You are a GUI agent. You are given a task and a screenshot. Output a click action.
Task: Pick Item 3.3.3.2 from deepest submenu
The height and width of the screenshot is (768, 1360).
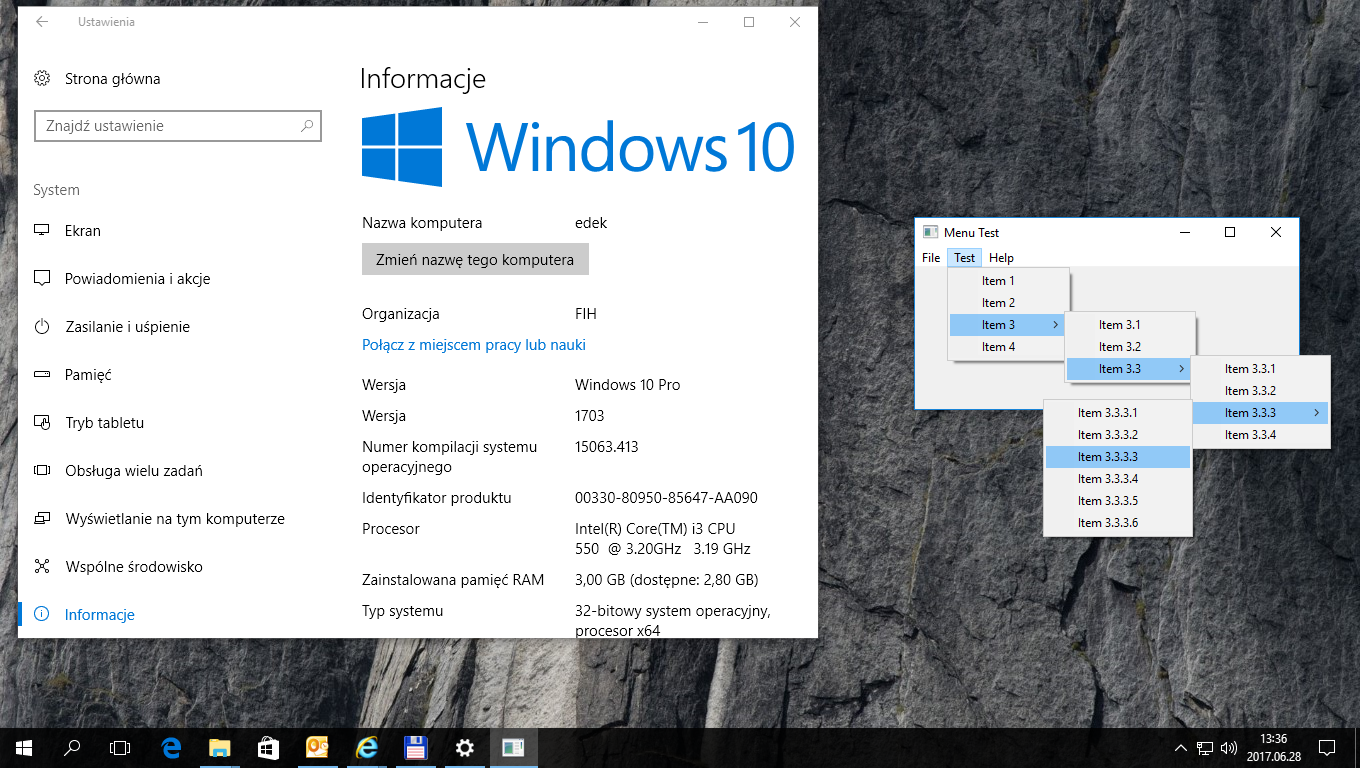(1118, 435)
